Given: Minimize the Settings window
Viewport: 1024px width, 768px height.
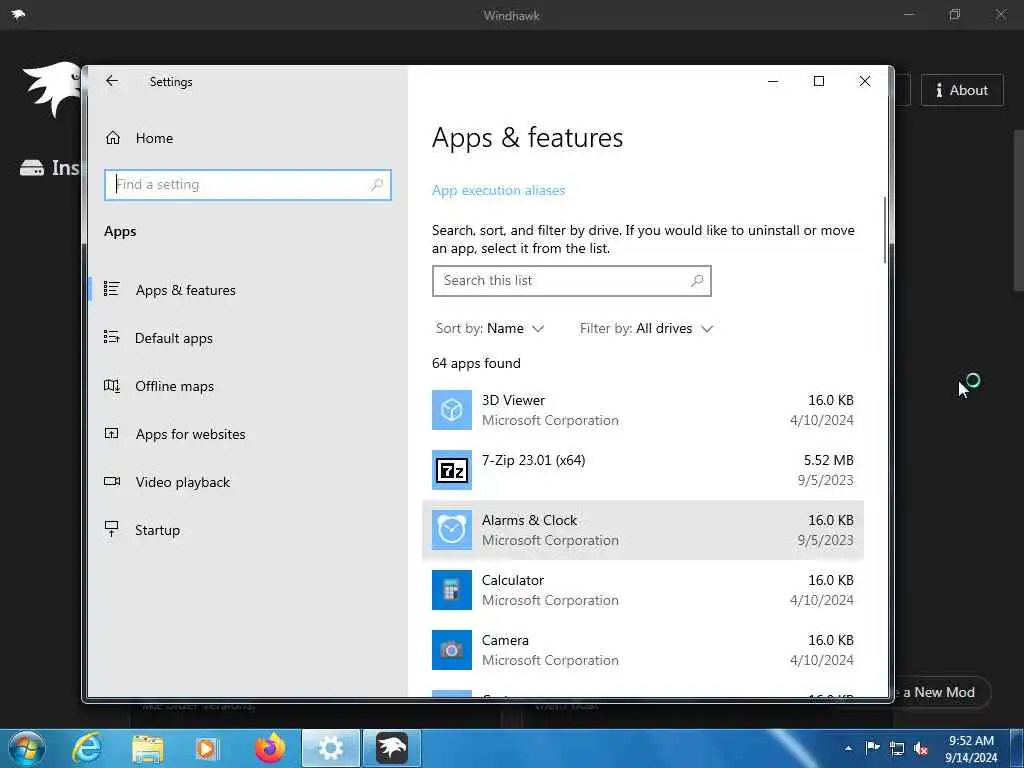Looking at the screenshot, I should 773,81.
